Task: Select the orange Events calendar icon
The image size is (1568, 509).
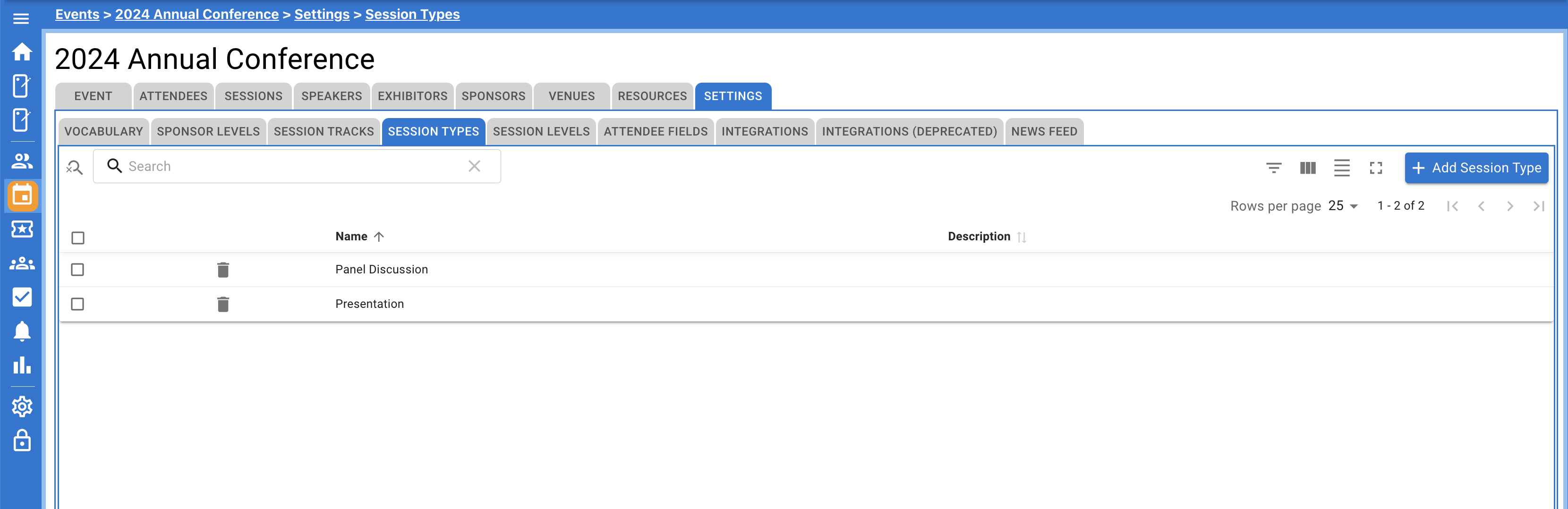Action: coord(22,196)
